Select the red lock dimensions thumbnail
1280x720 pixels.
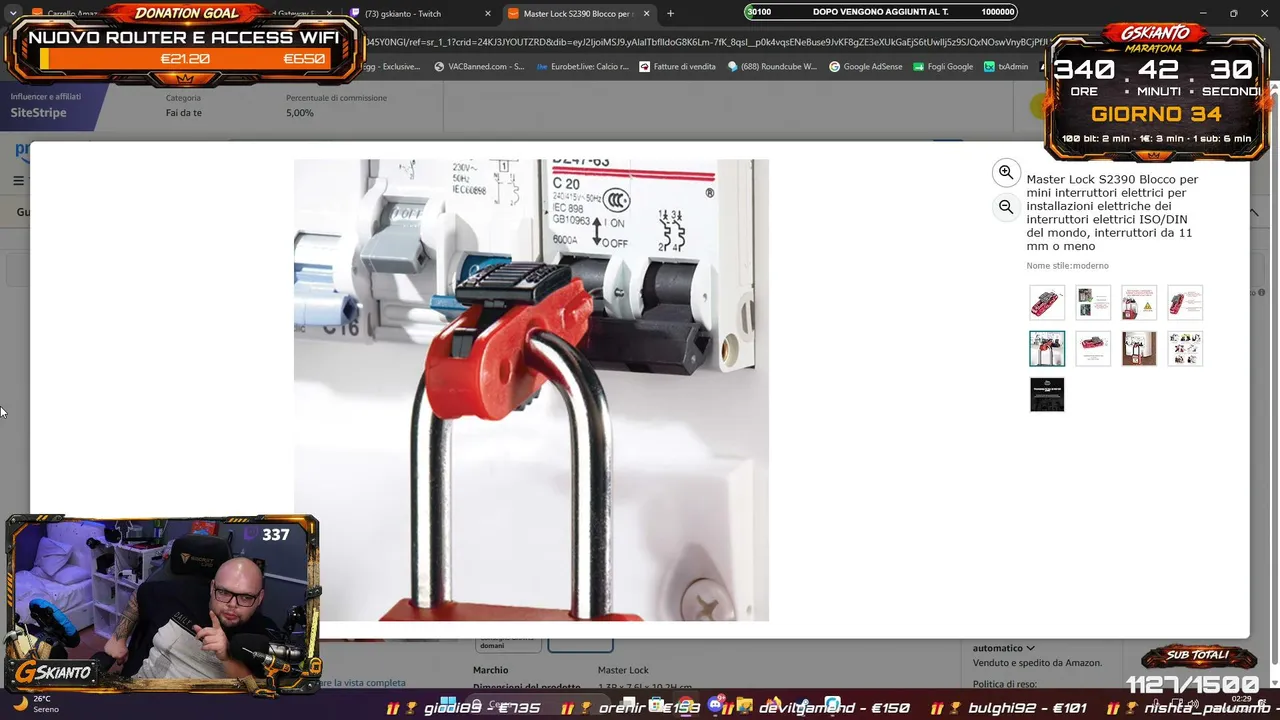coord(1093,348)
